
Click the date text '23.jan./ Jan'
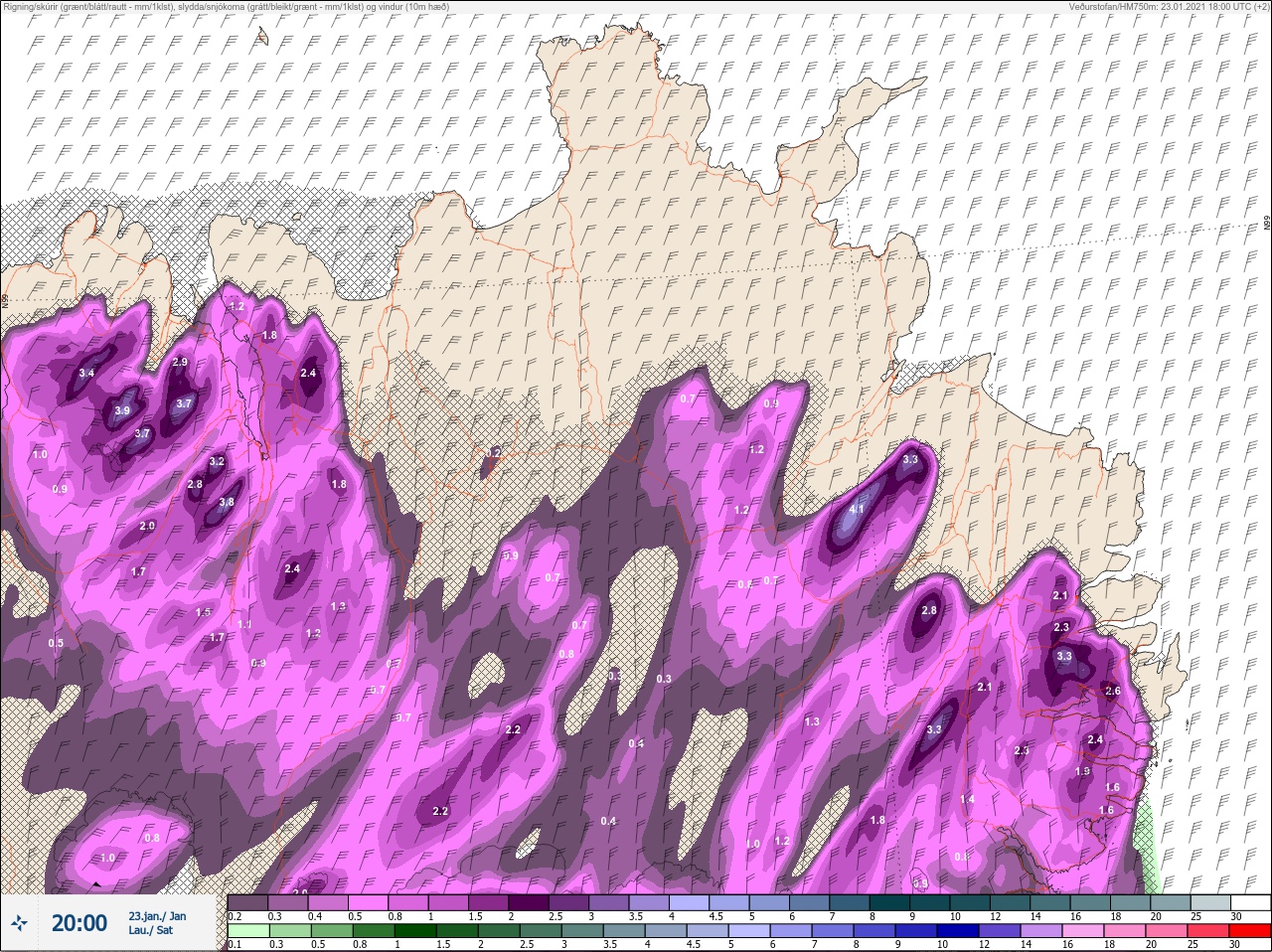click(157, 915)
